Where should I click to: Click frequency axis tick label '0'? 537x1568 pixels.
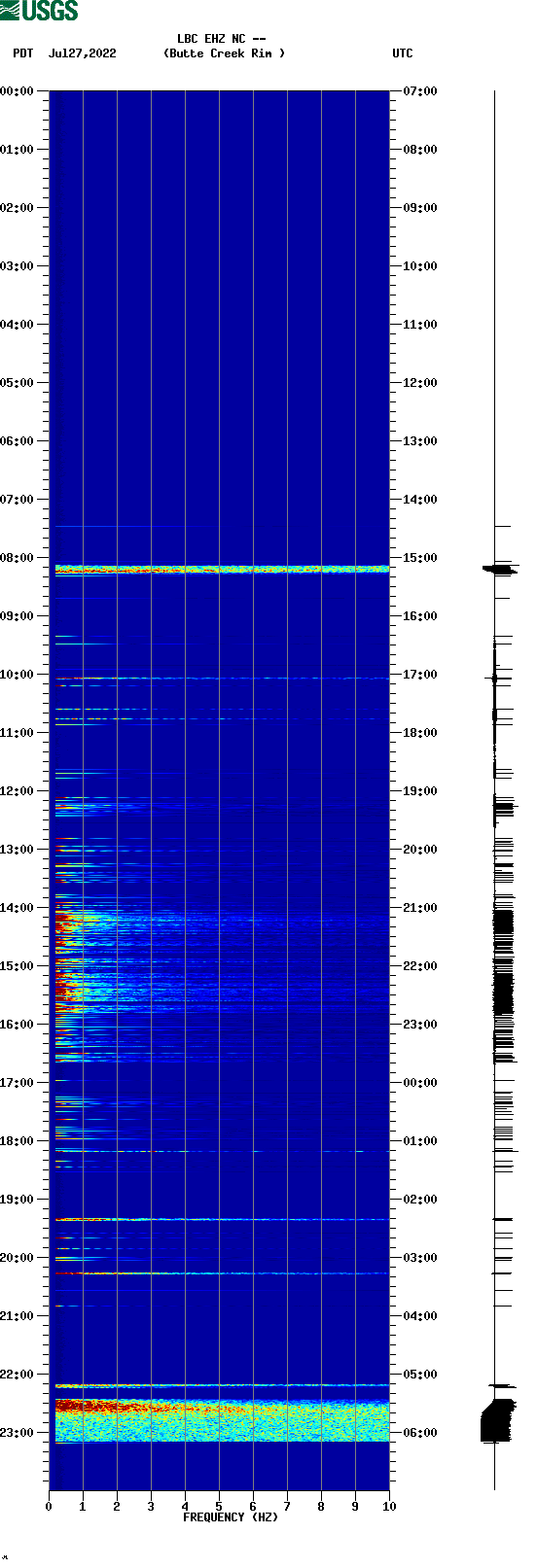[x=49, y=1507]
